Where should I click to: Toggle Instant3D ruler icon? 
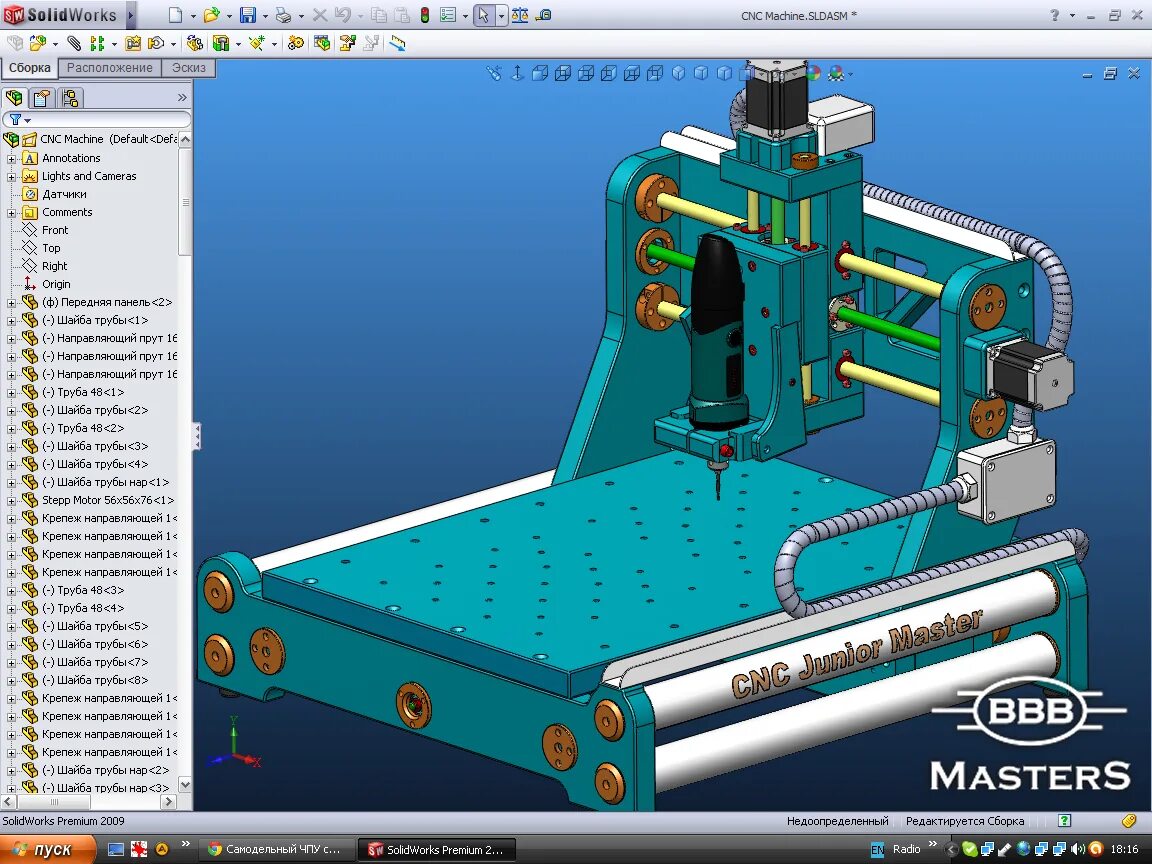[397, 43]
